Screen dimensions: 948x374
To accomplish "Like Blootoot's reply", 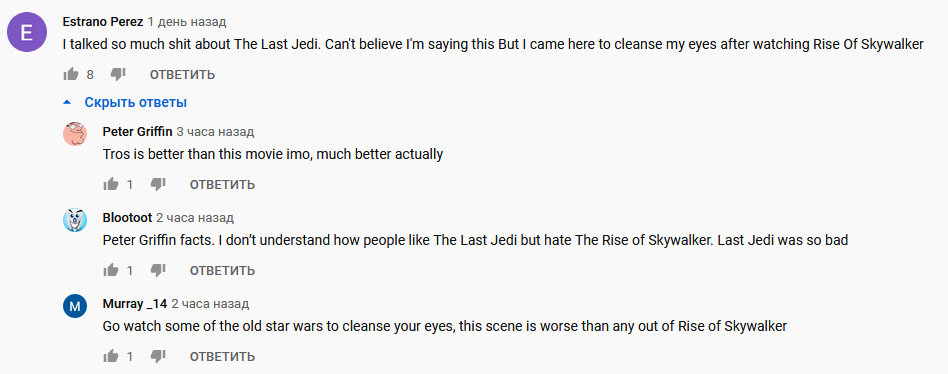I will (x=111, y=270).
